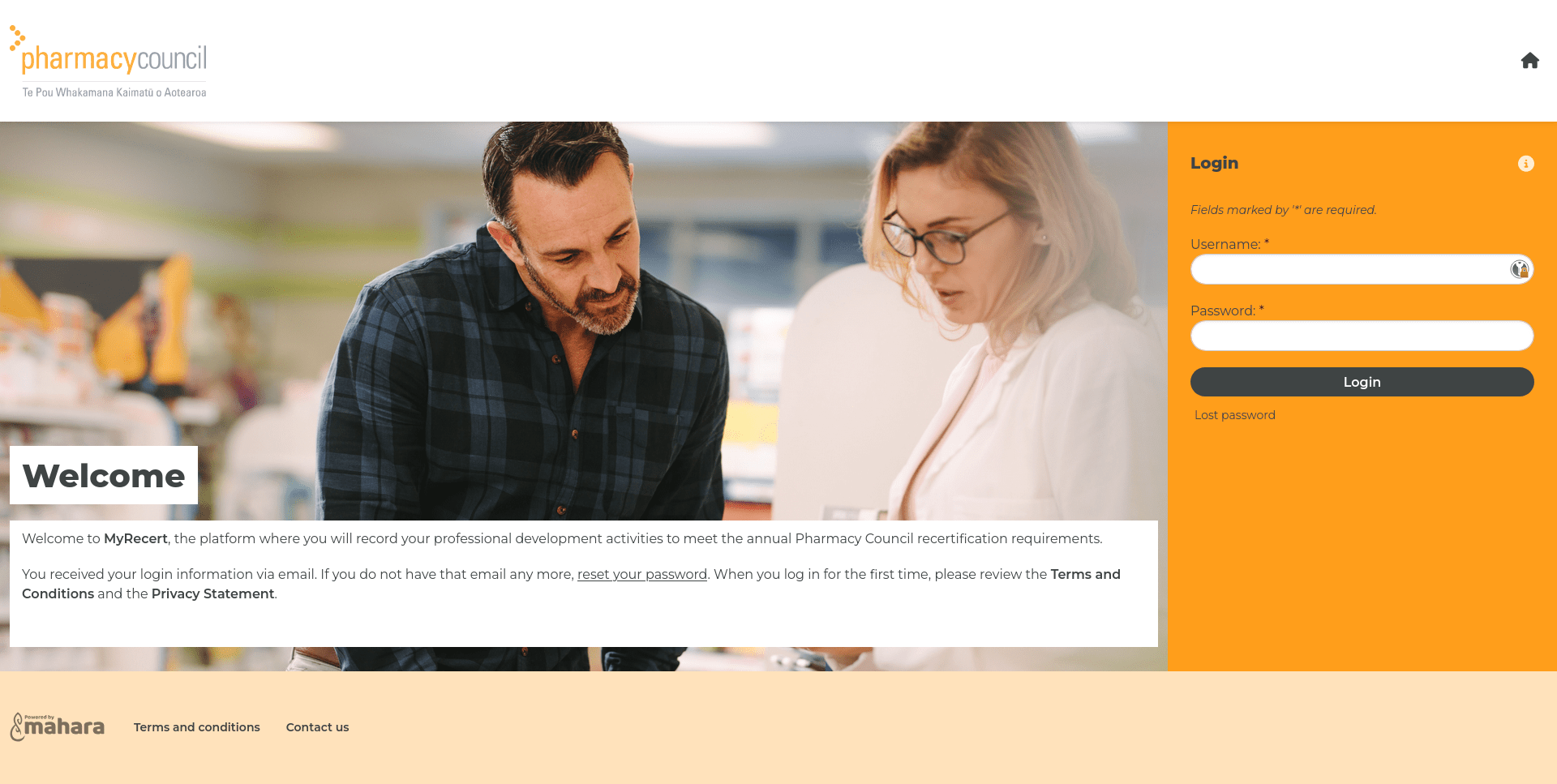Click the Login panel heading

[1214, 163]
